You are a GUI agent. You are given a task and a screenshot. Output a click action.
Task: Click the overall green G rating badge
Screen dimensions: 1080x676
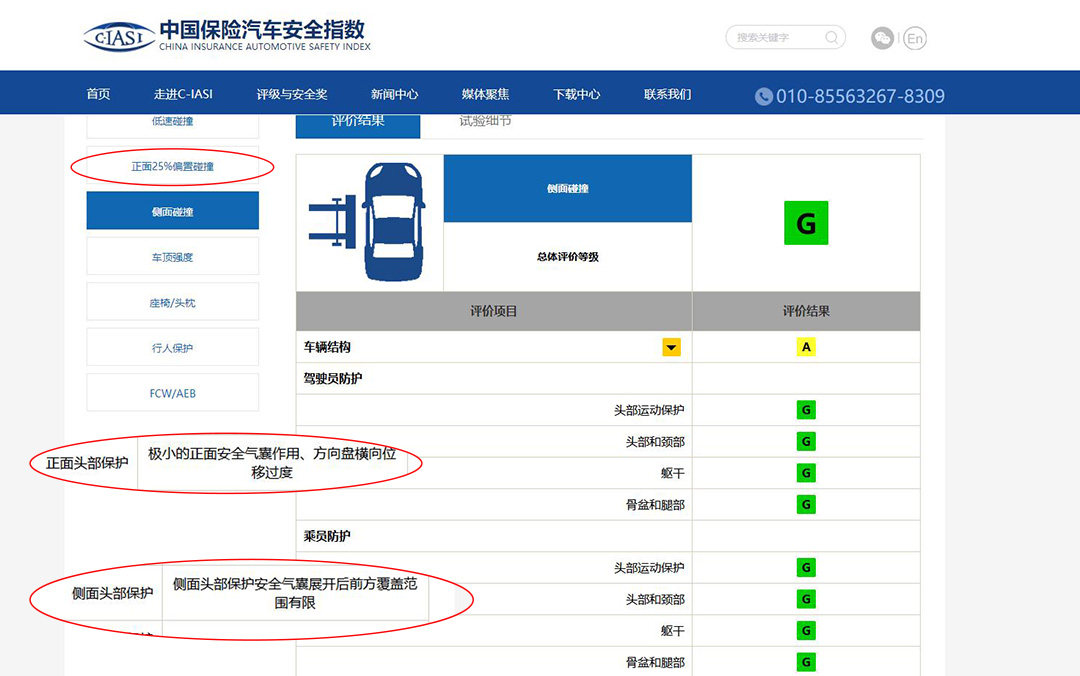(x=805, y=223)
